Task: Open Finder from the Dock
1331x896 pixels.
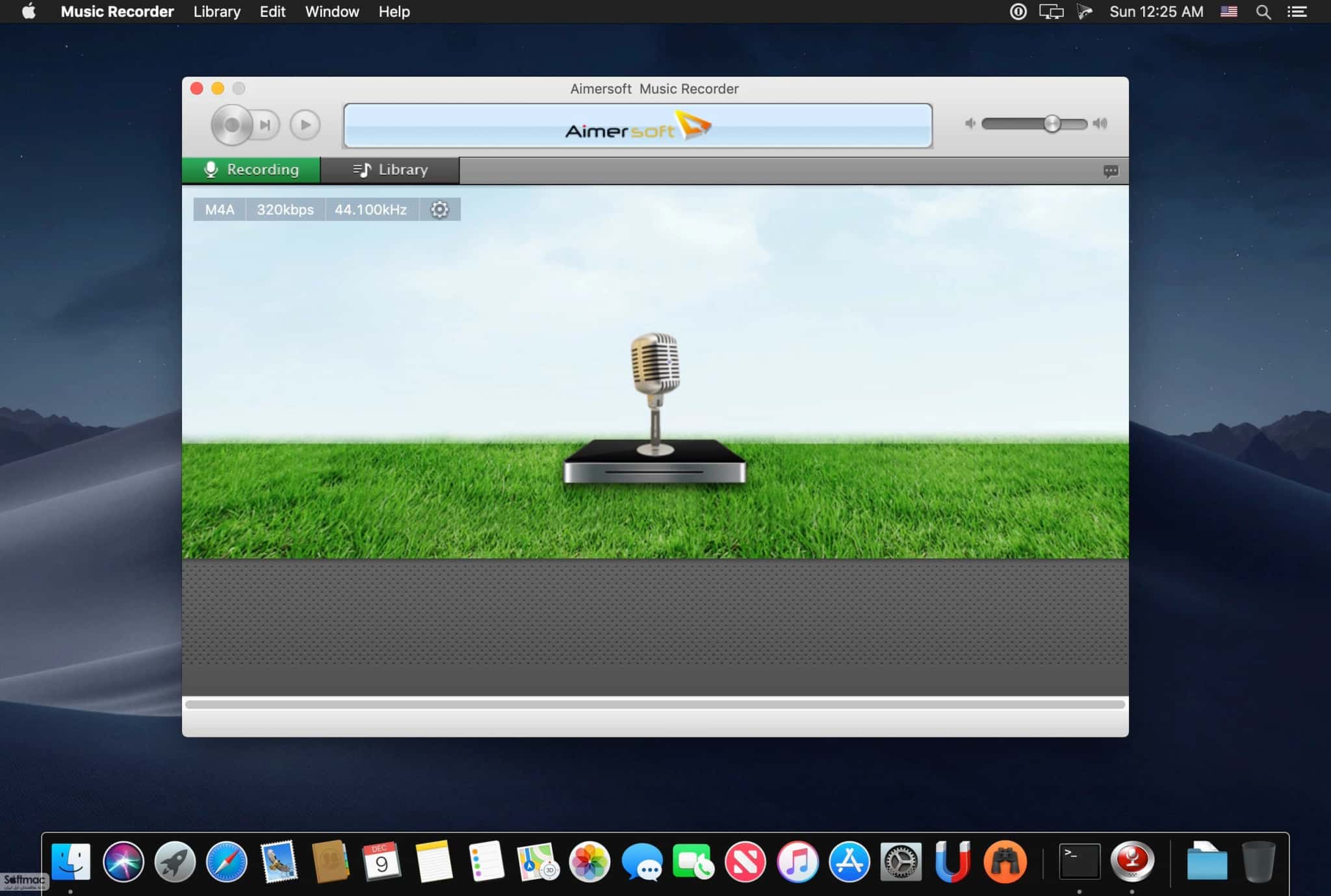Action: 71,862
